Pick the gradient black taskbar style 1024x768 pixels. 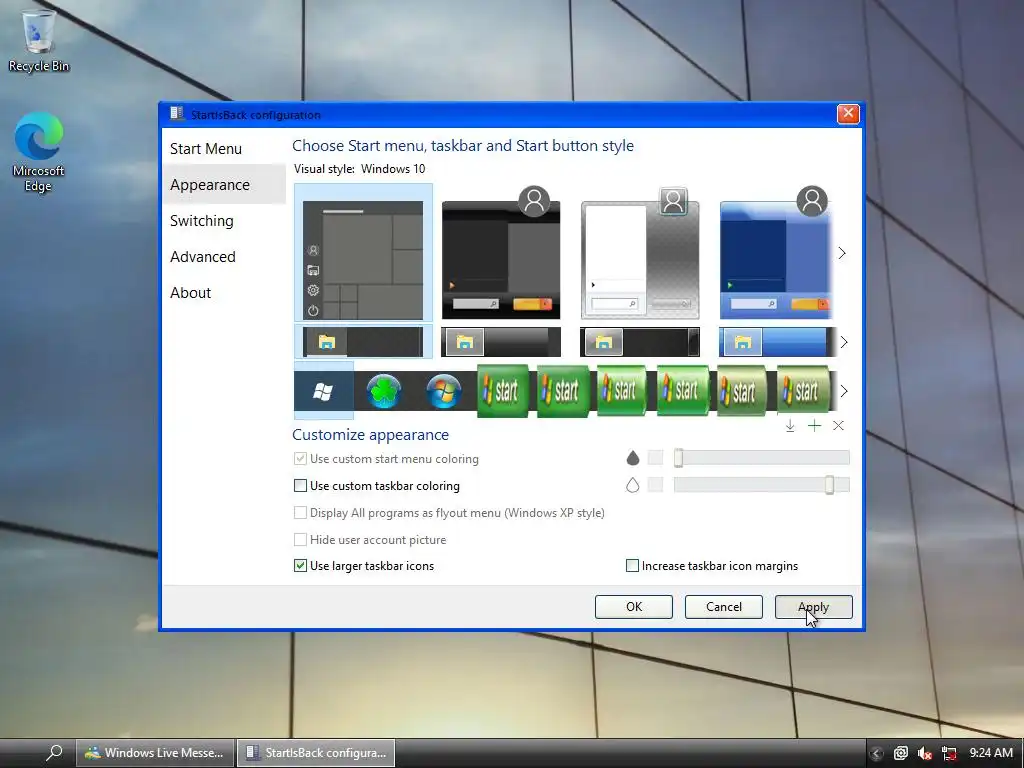click(501, 342)
